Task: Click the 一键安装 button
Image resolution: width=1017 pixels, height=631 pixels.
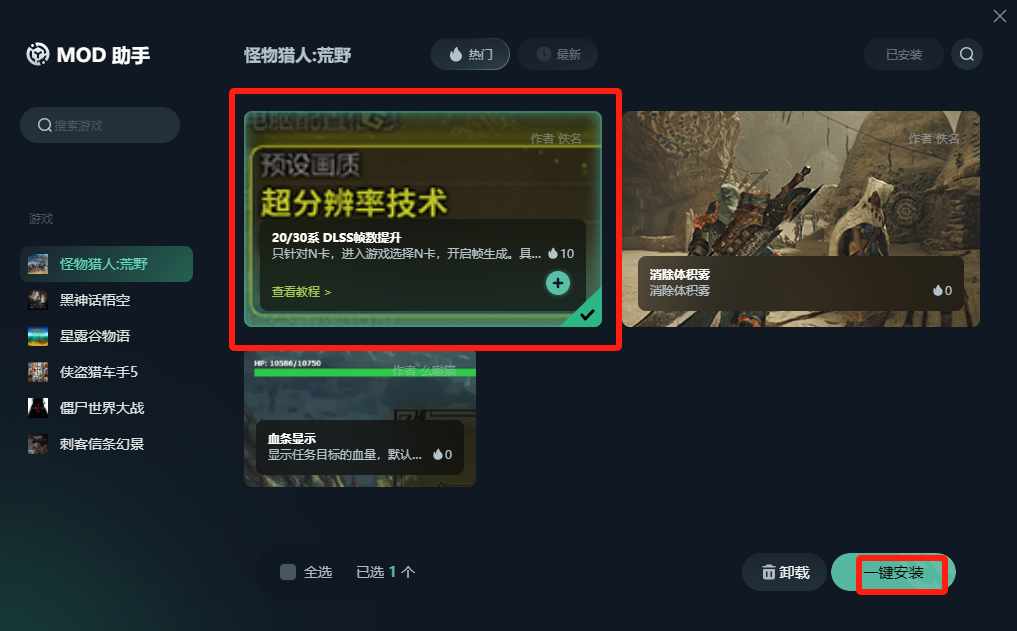Action: point(893,573)
